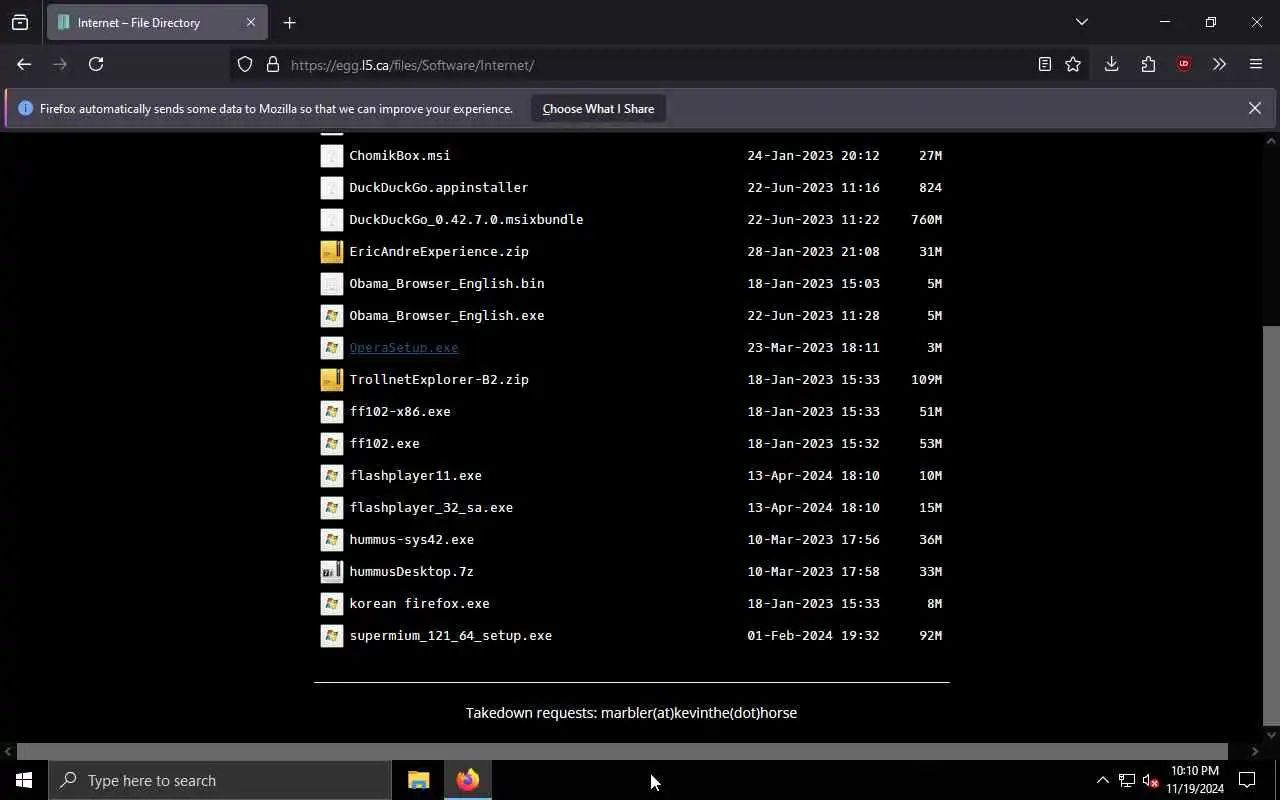The height and width of the screenshot is (800, 1280).
Task: Click the 01-Feb-2024 19:32 date text
Action: pyautogui.click(x=813, y=636)
